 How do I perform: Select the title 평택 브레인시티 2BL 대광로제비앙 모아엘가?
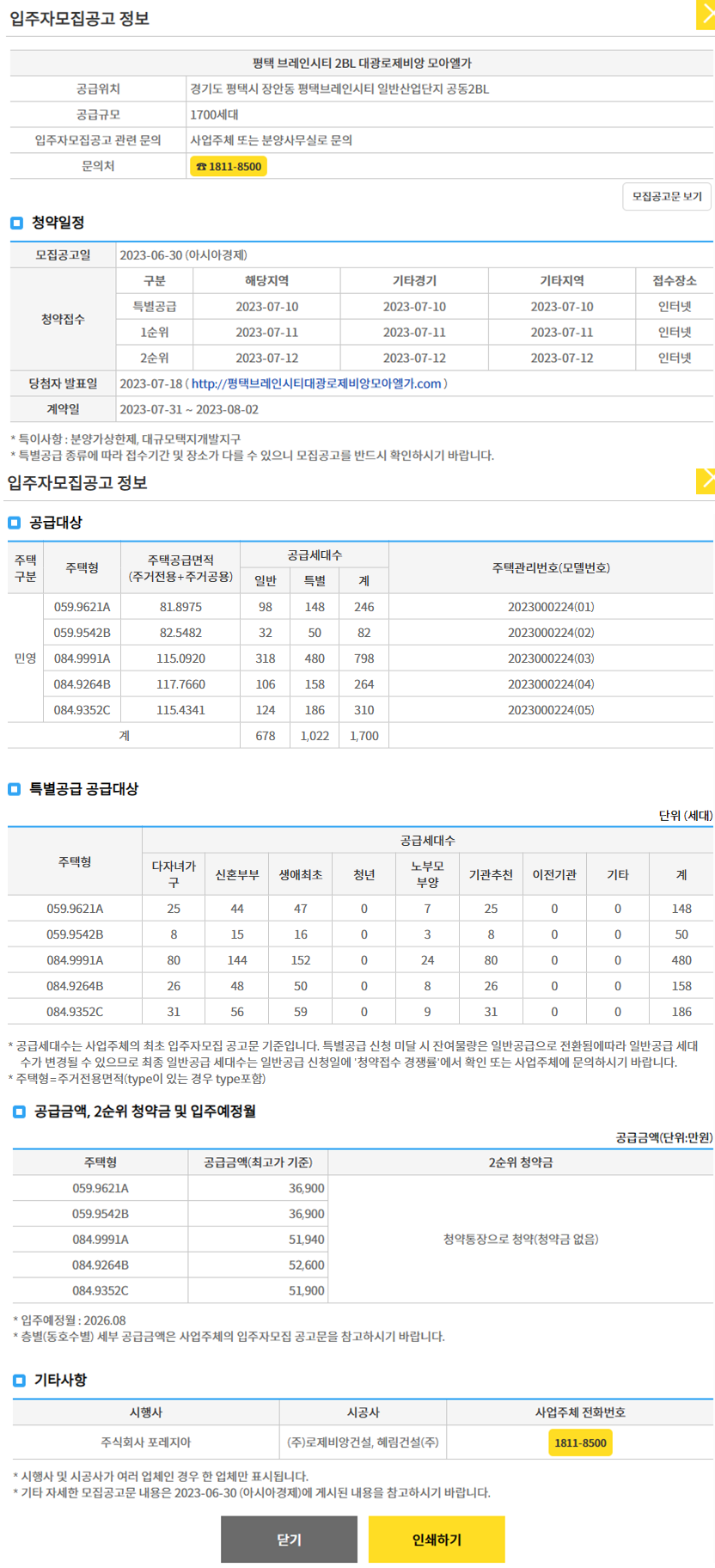[362, 63]
